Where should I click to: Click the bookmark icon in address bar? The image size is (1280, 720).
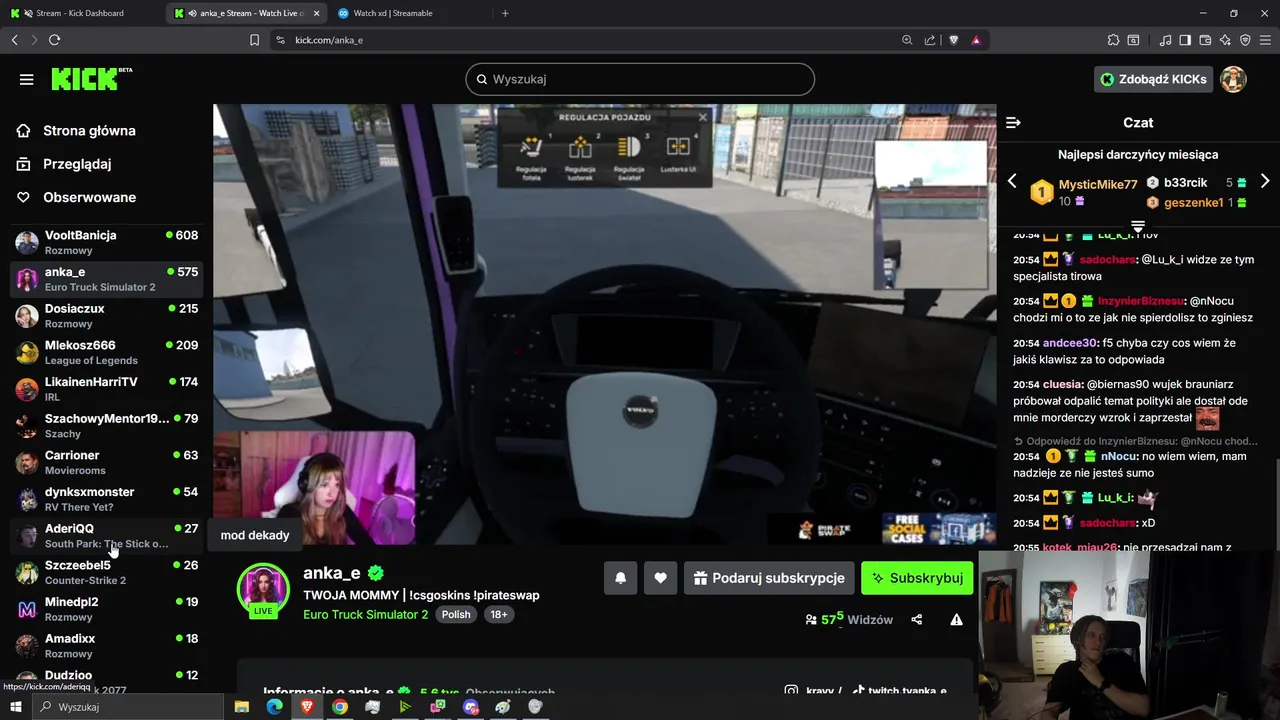pyautogui.click(x=255, y=40)
